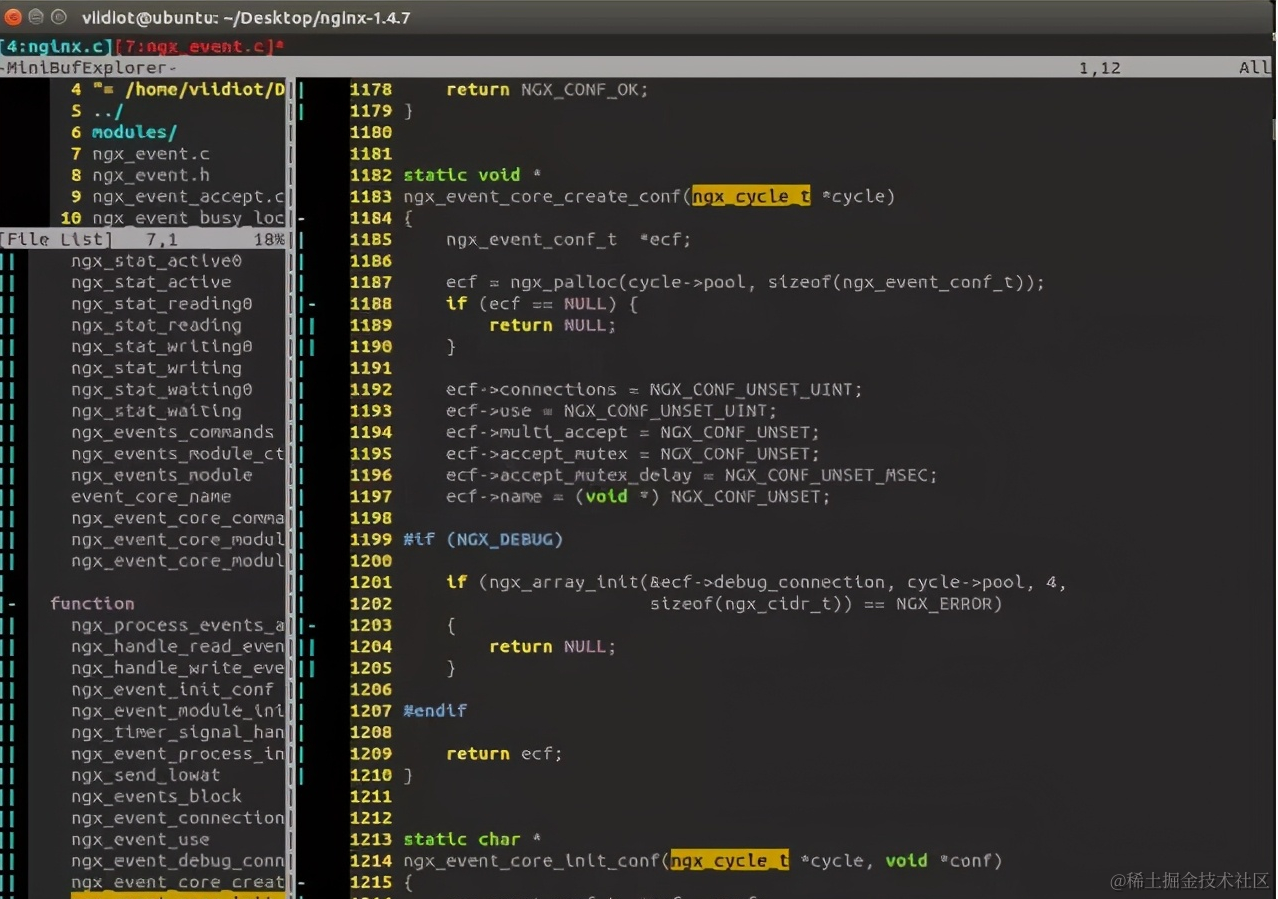
Task: Jump to function ngx_event_core_creat
Action: tap(178, 882)
